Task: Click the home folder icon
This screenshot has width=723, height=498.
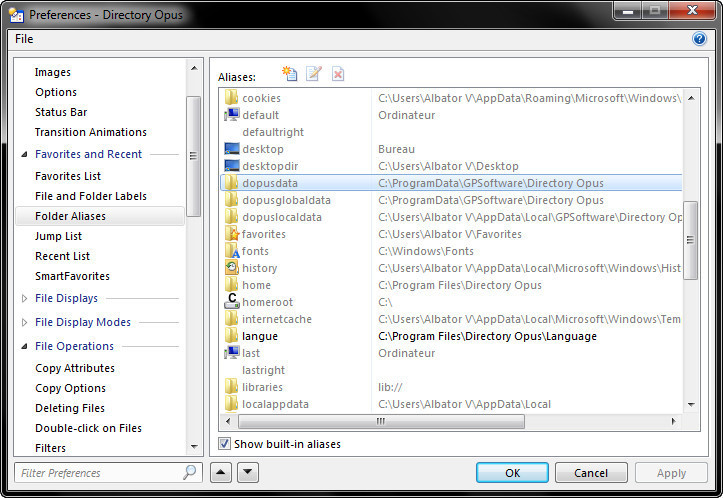Action: pyautogui.click(x=231, y=285)
